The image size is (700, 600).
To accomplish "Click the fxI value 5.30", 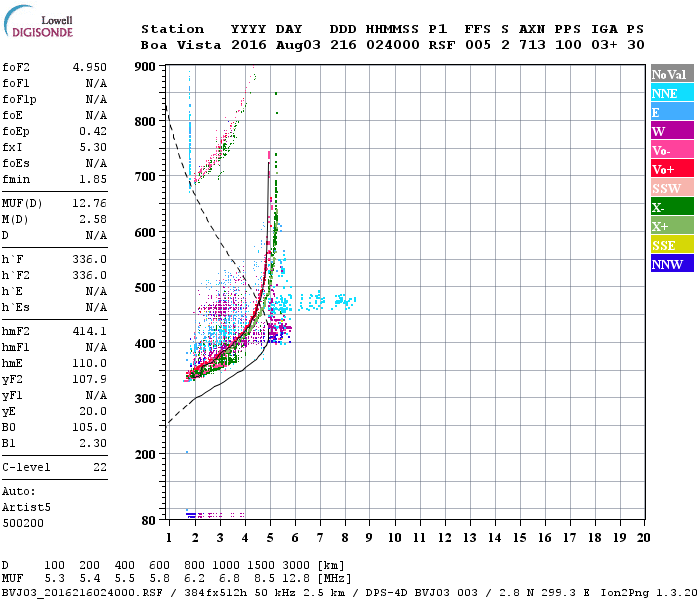I will (93, 147).
